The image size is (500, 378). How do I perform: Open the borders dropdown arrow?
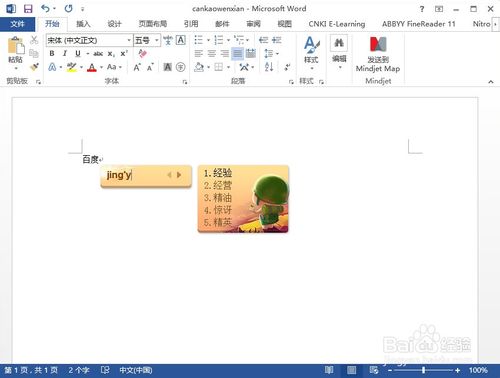[x=228, y=67]
